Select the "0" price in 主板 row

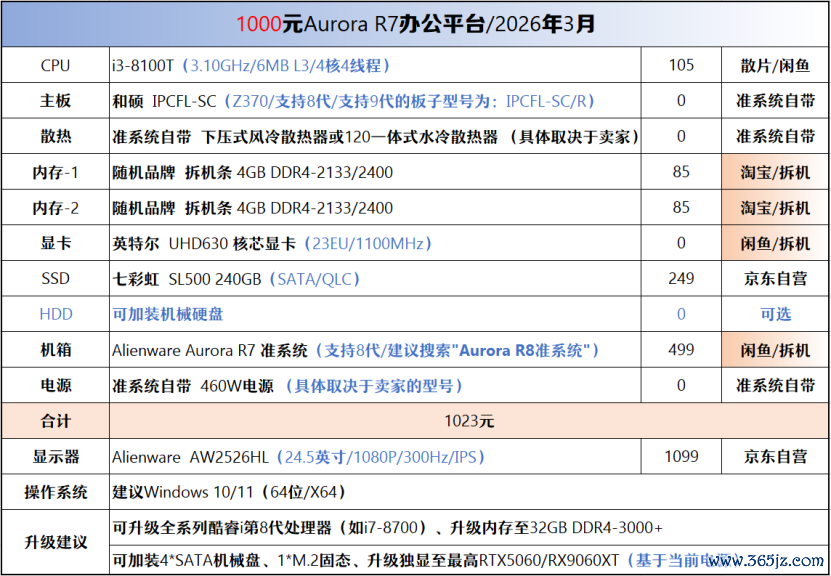(681, 101)
